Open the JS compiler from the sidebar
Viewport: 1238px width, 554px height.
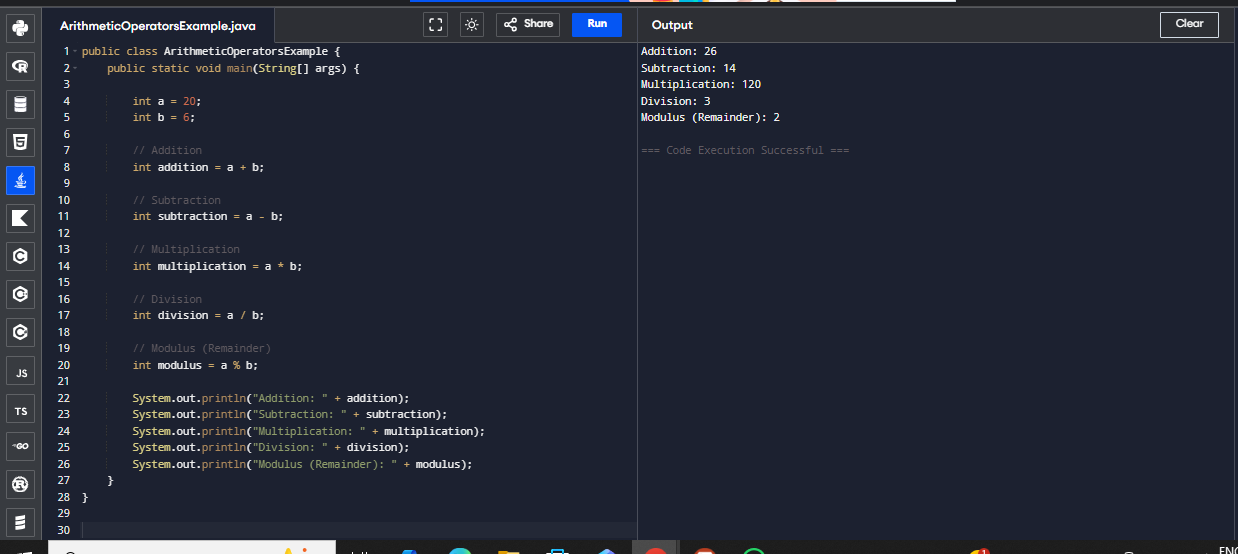[20, 372]
